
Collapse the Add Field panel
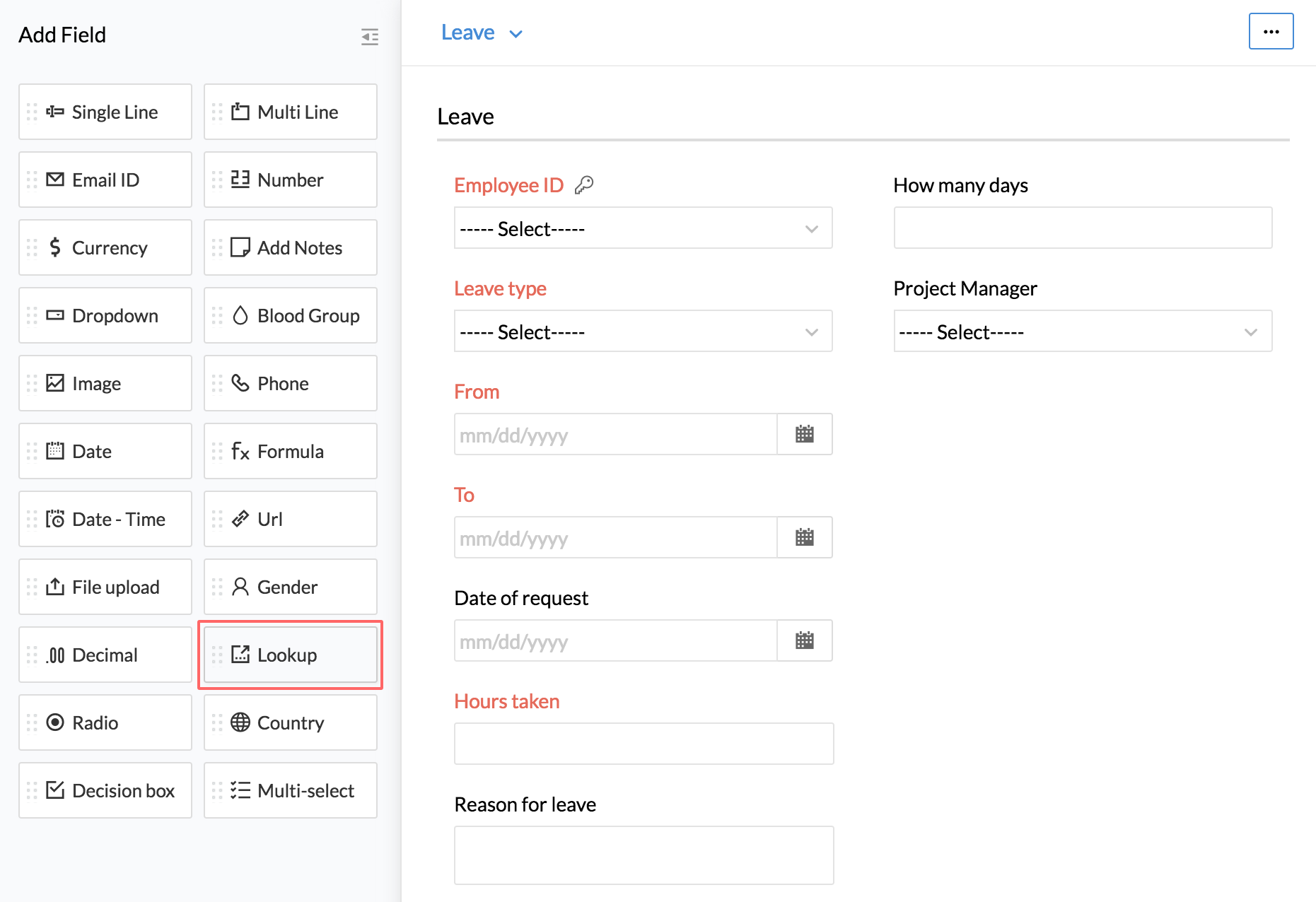(x=370, y=36)
